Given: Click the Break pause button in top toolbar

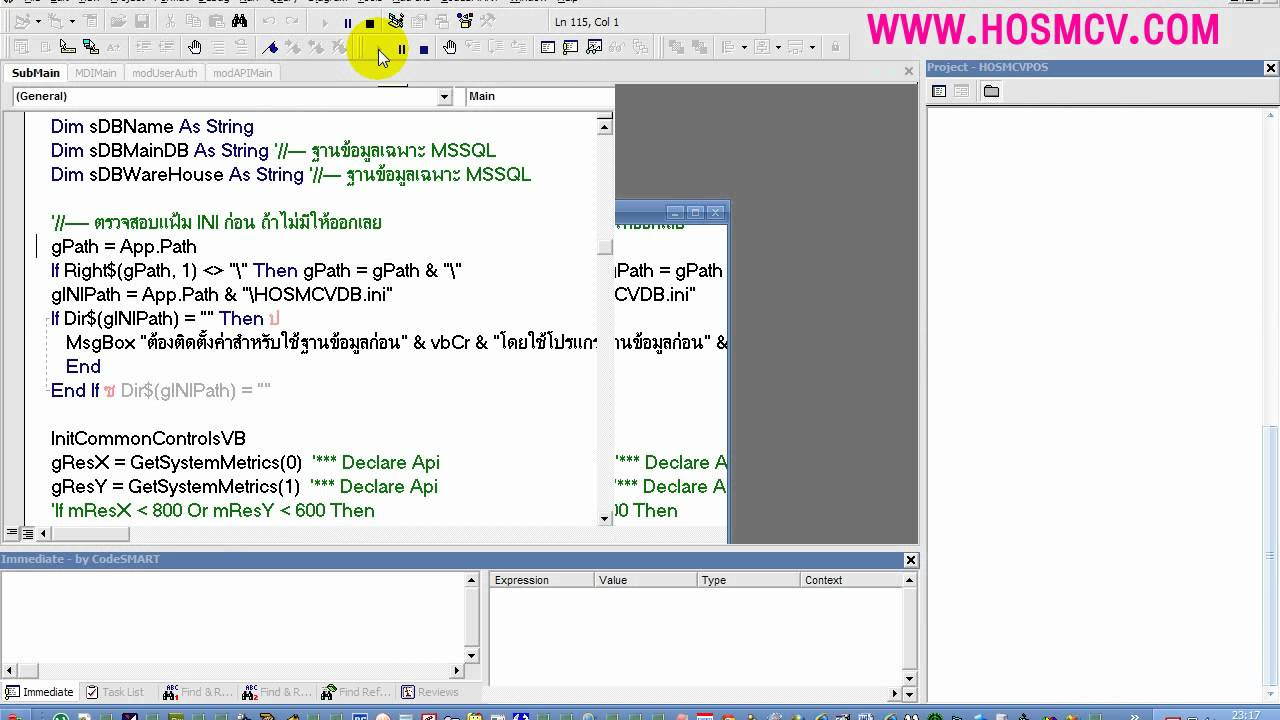Looking at the screenshot, I should click(x=347, y=22).
